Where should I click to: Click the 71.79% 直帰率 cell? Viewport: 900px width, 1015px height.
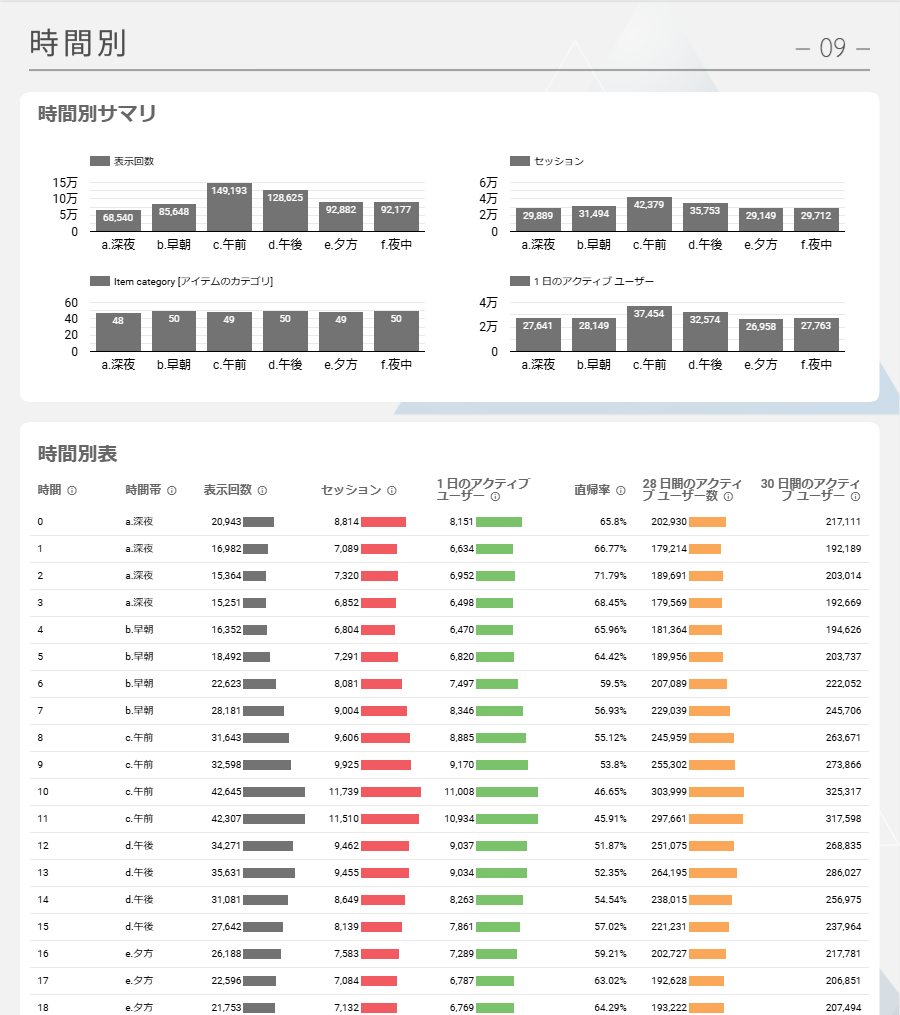pyautogui.click(x=610, y=575)
